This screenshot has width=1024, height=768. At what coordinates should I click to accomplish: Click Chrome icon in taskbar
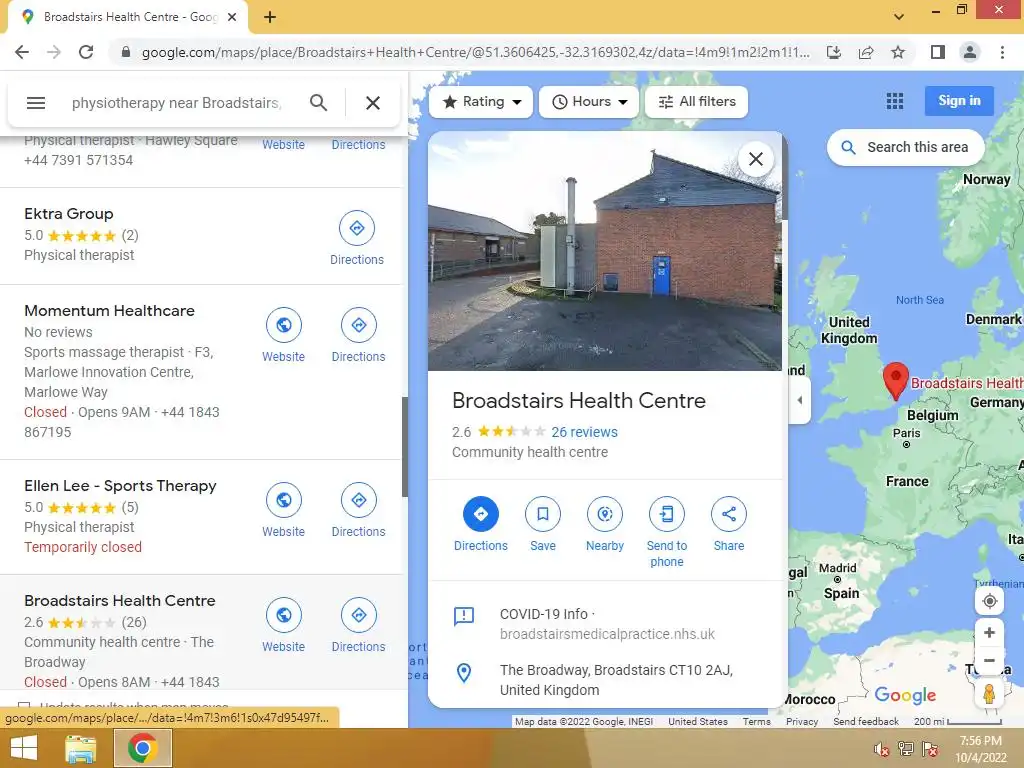[x=142, y=748]
